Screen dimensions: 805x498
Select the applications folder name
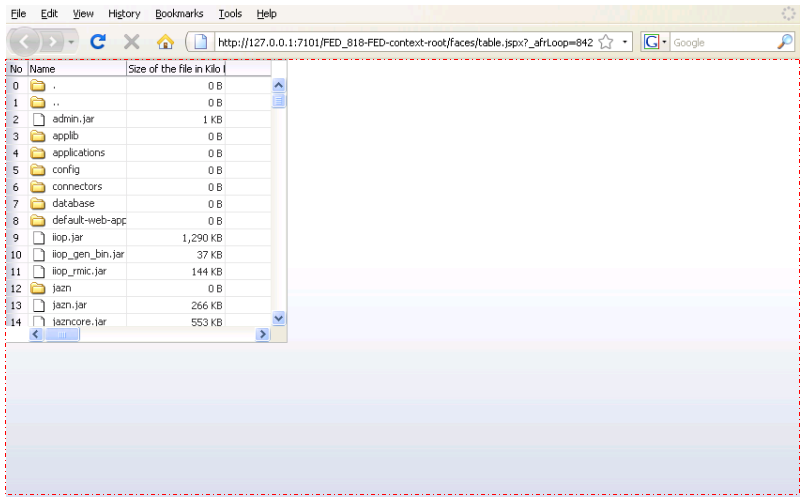pyautogui.click(x=79, y=153)
